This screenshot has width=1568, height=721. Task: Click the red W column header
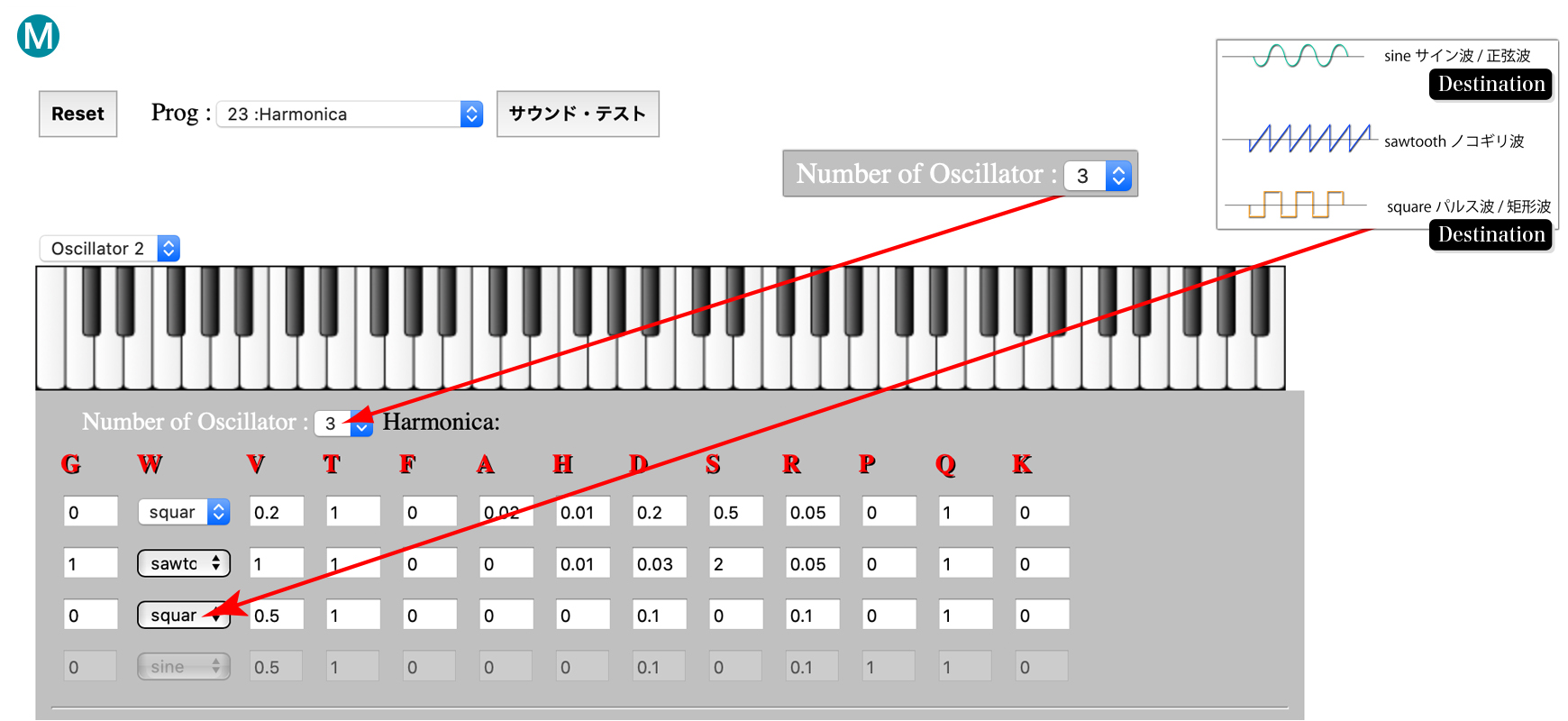pos(150,464)
